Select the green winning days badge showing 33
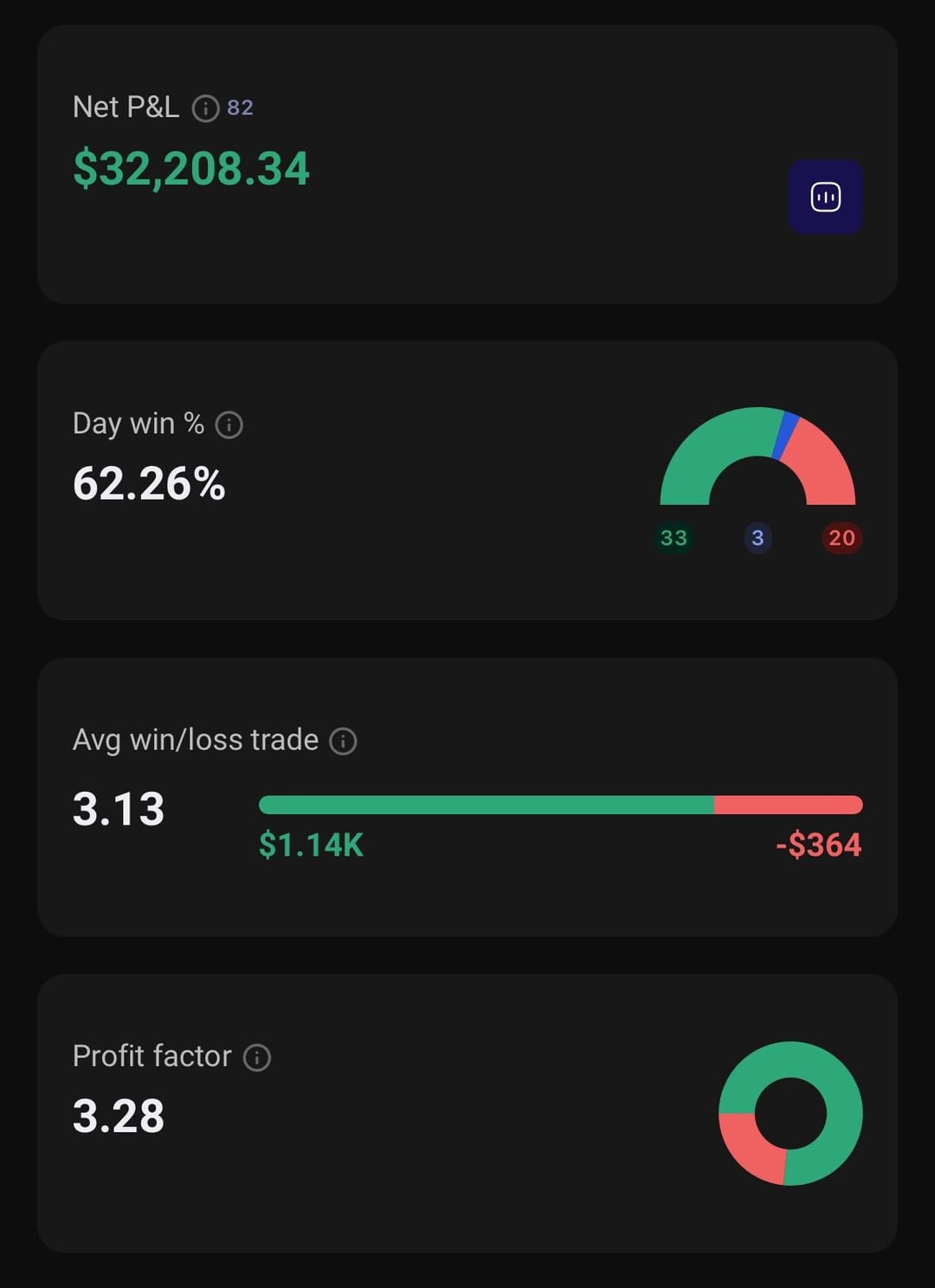935x1288 pixels. click(x=674, y=538)
